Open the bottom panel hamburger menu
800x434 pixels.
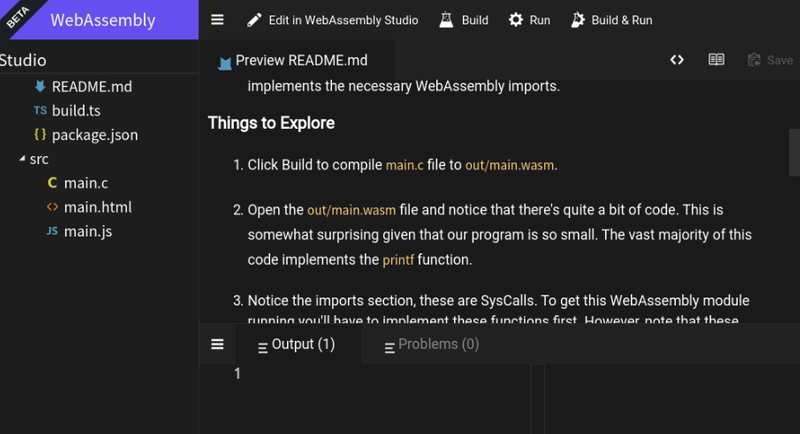click(x=217, y=344)
